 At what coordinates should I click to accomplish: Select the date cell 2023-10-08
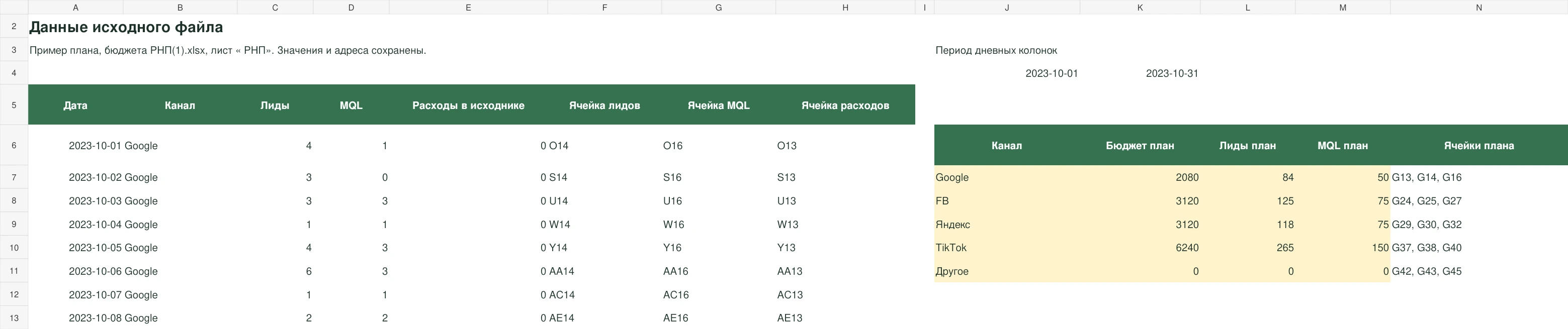tap(75, 318)
